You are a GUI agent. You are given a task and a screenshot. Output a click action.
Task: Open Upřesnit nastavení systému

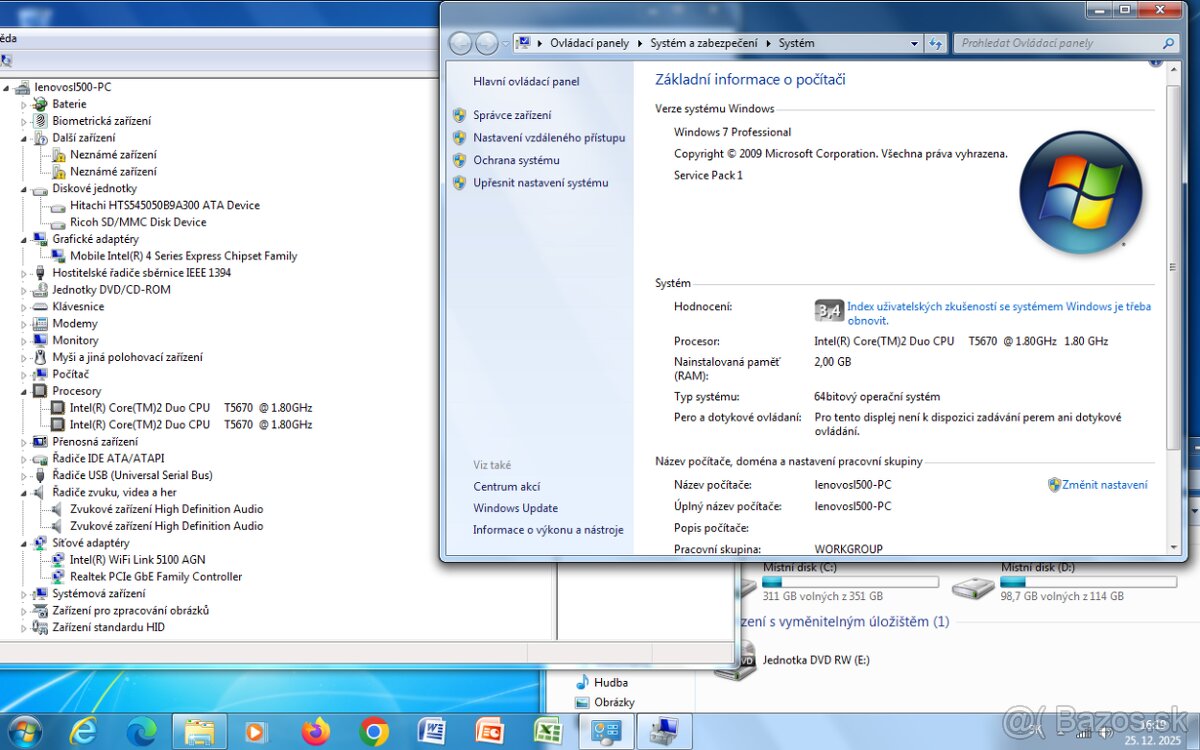541,183
